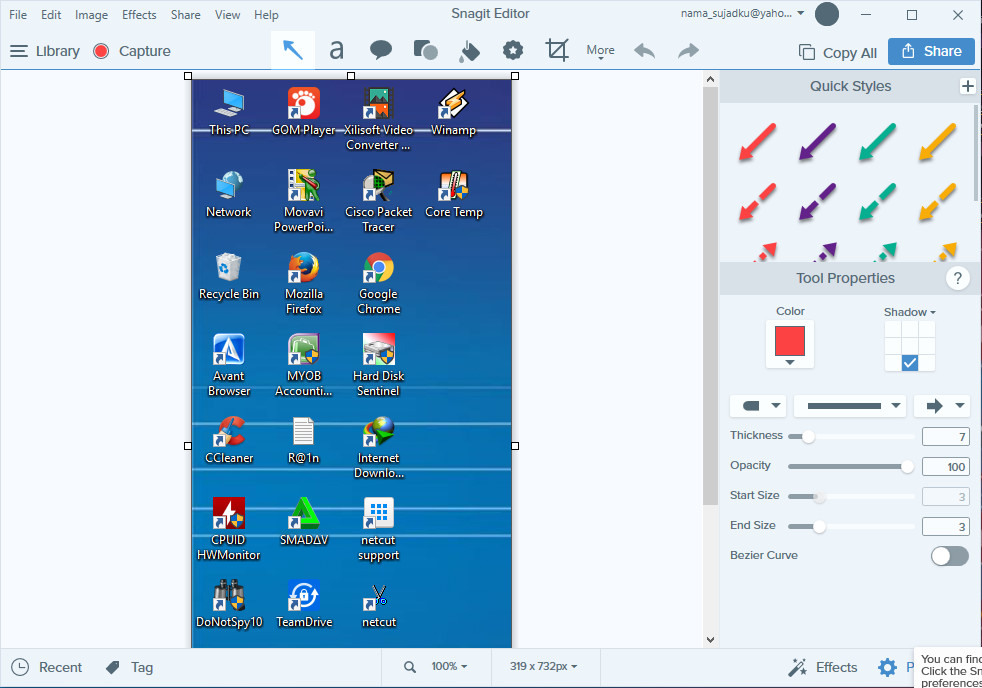Open the Help menu
982x688 pixels.
pyautogui.click(x=266, y=14)
